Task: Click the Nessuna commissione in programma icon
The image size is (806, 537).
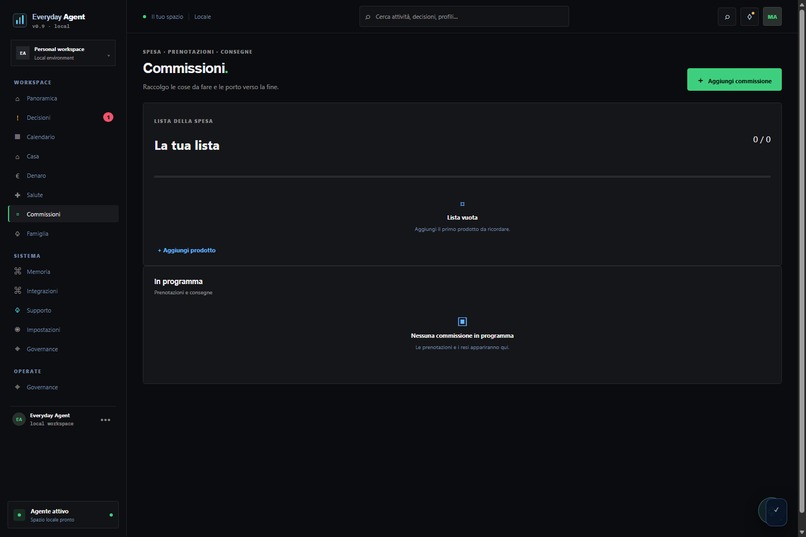Action: (x=462, y=322)
